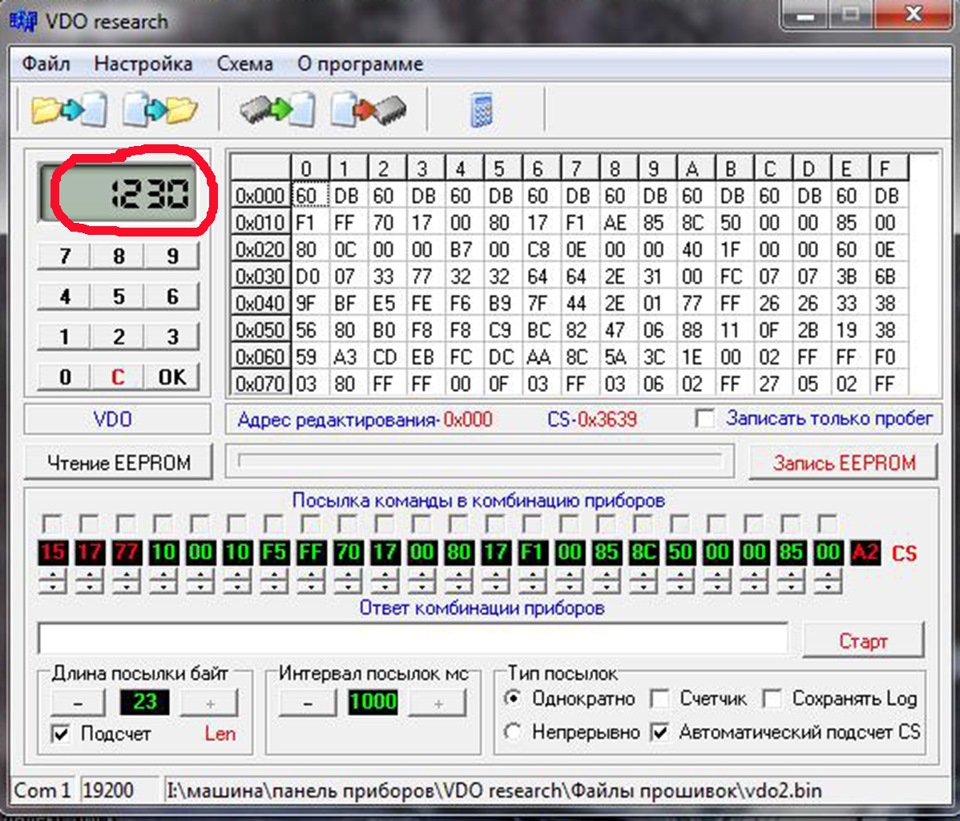Write buffer to chip toolbar icon
Viewport: 960px width, 821px height.
(x=368, y=110)
